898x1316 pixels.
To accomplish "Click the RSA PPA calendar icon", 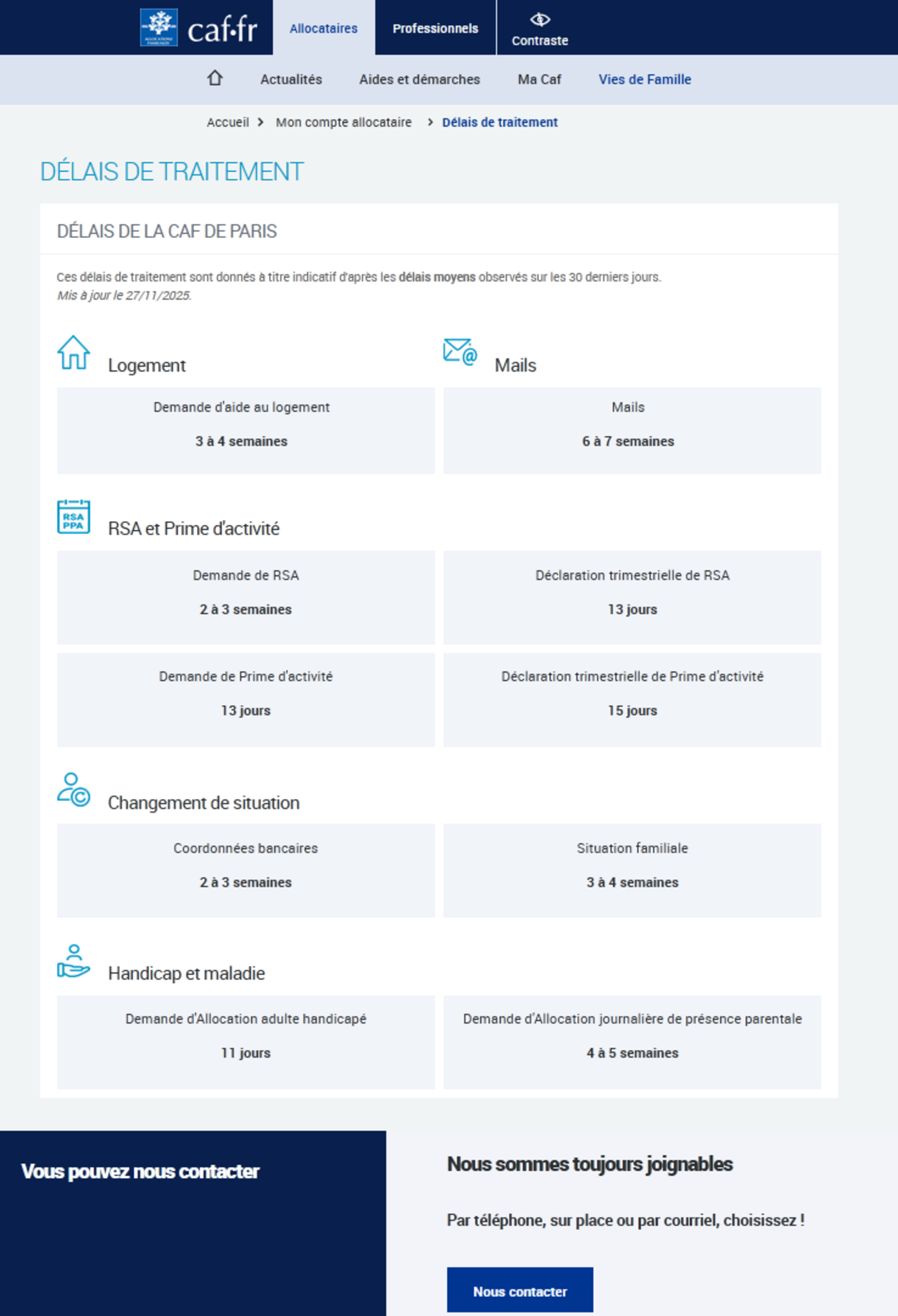I will tap(73, 516).
